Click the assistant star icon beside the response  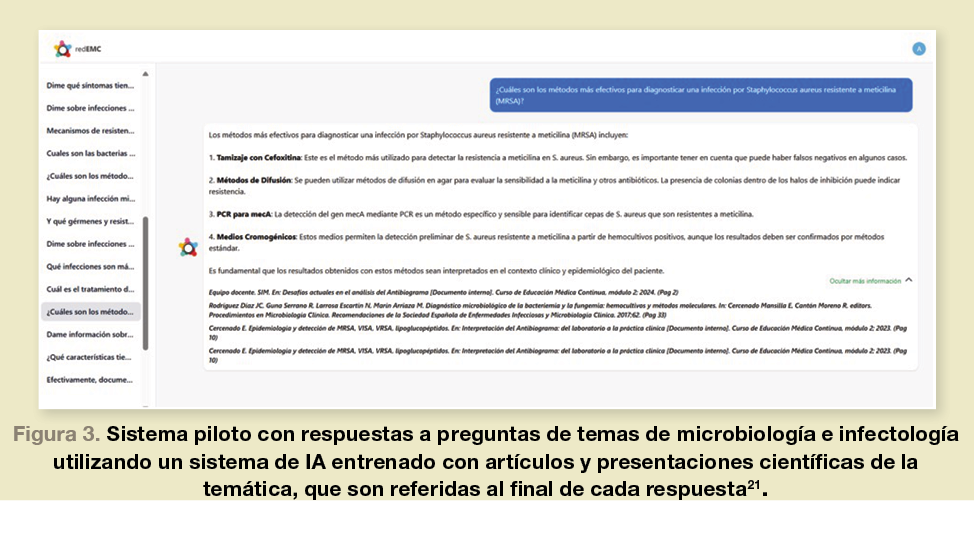188,247
